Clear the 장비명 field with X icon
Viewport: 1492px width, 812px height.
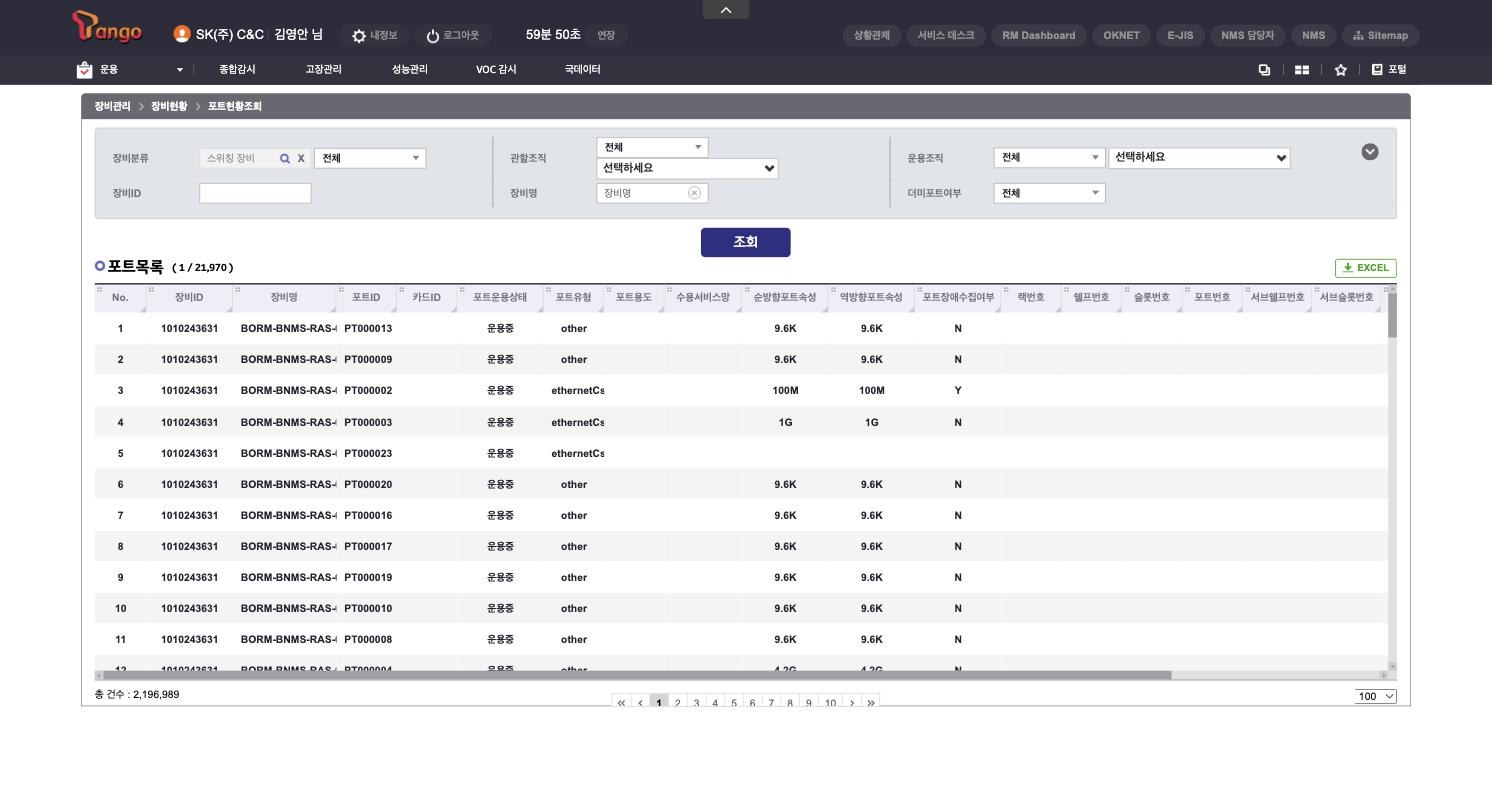tap(694, 193)
